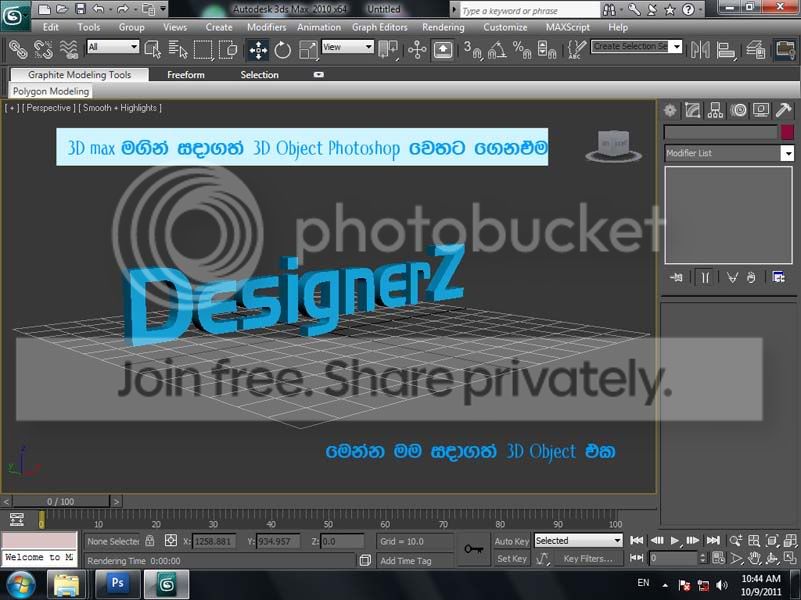Toggle the Angle Snap icon

[x=498, y=50]
